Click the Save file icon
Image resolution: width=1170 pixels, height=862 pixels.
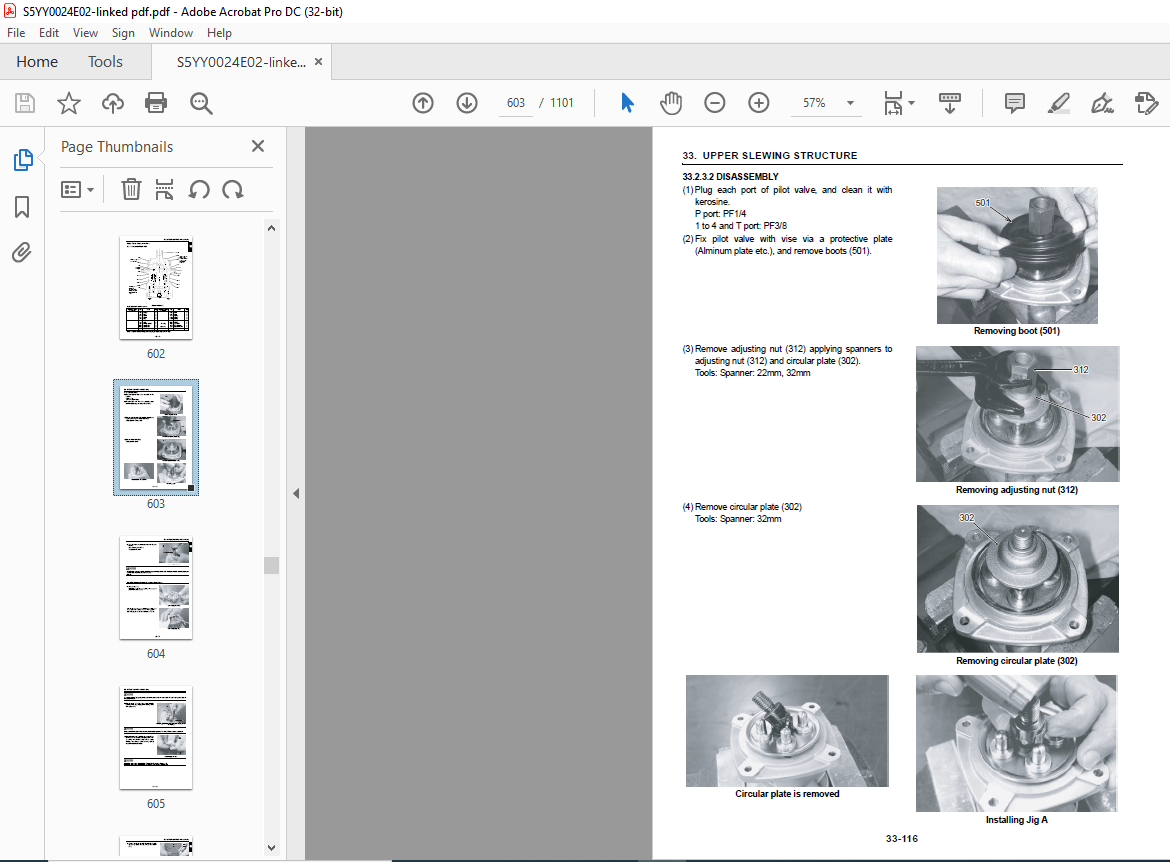(x=25, y=103)
